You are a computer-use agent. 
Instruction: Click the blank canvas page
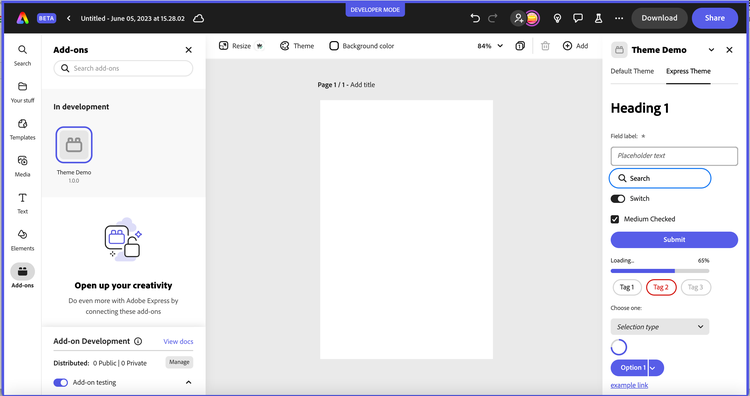[x=406, y=230]
